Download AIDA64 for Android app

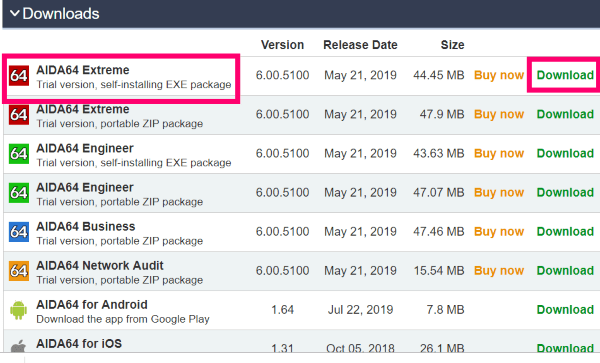(x=565, y=309)
